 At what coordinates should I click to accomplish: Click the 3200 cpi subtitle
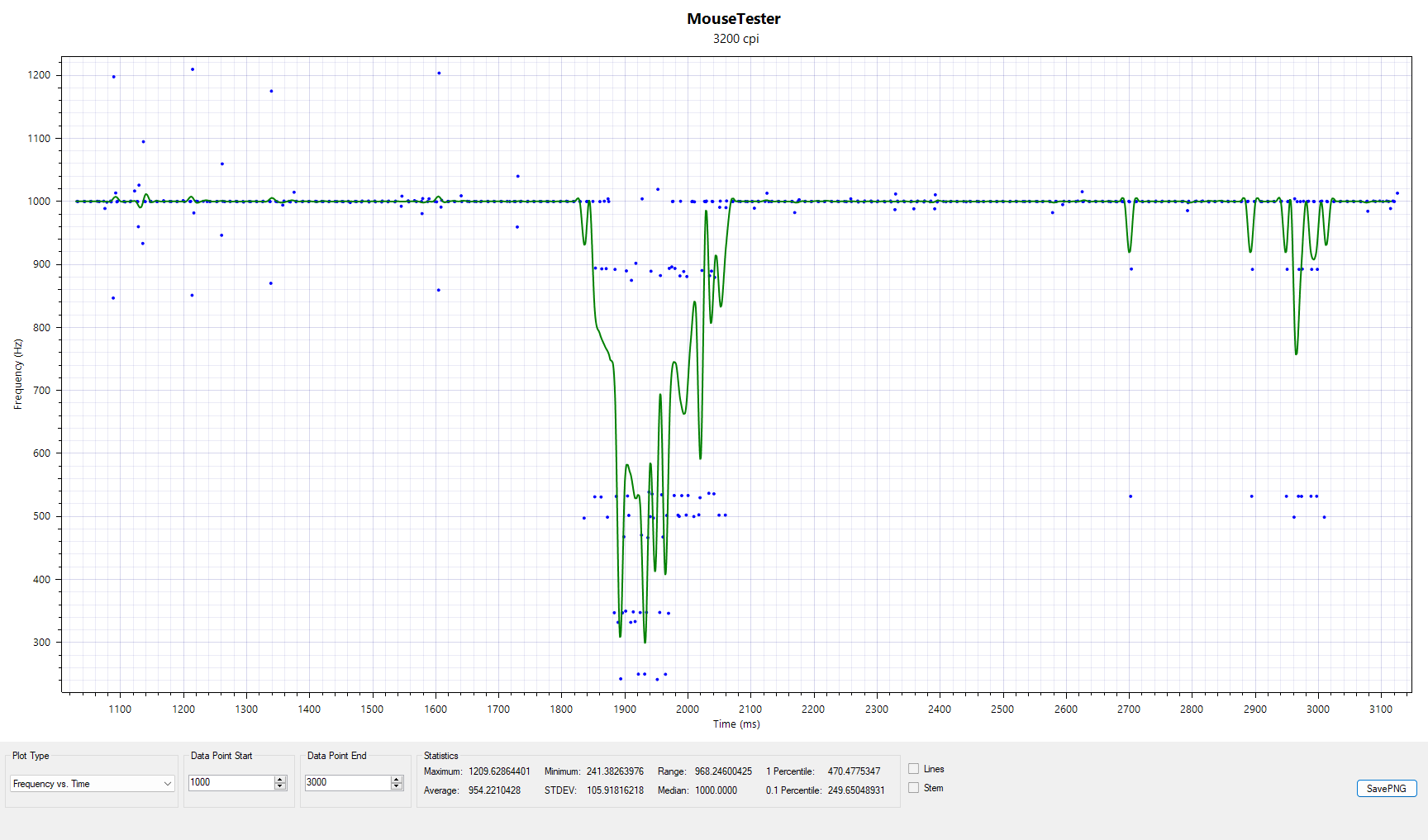coord(735,39)
